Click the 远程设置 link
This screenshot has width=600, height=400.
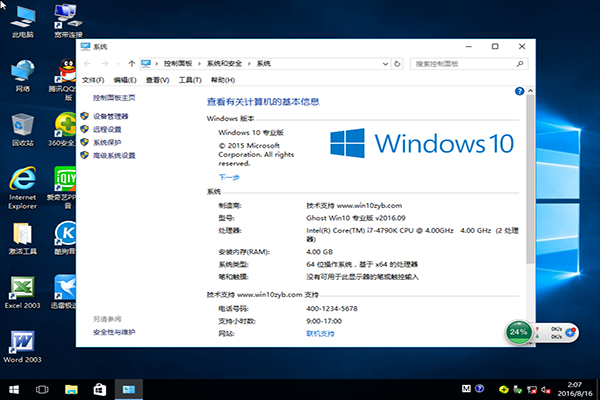(107, 129)
